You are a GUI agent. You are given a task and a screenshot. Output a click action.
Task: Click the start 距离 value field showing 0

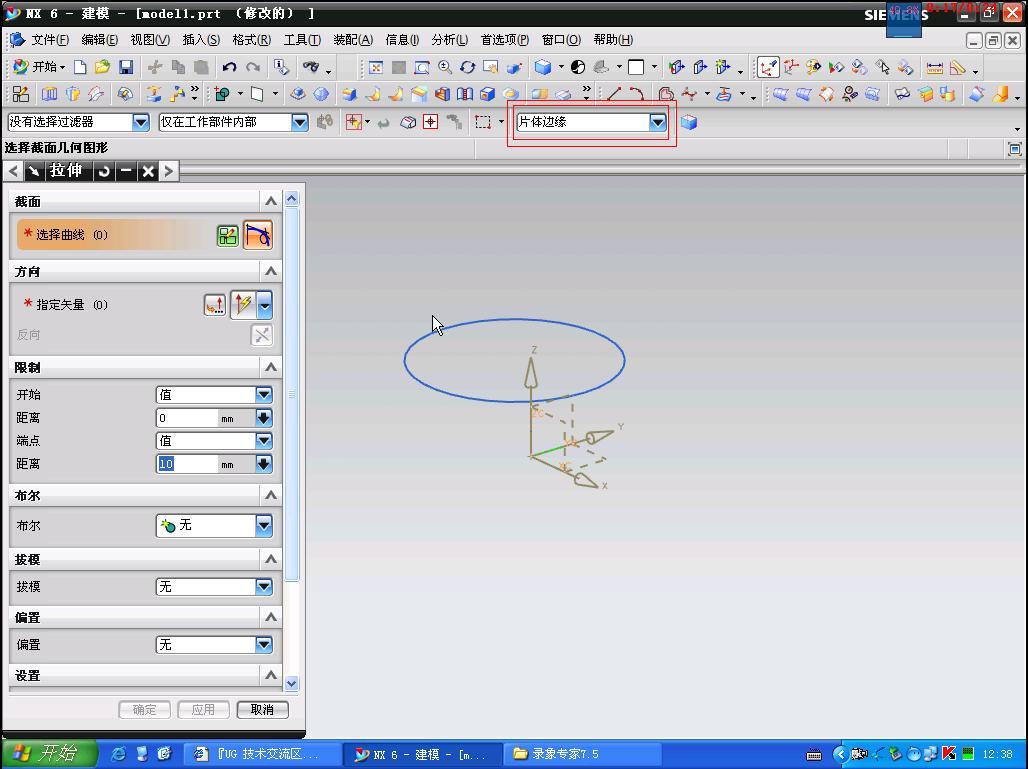click(187, 418)
